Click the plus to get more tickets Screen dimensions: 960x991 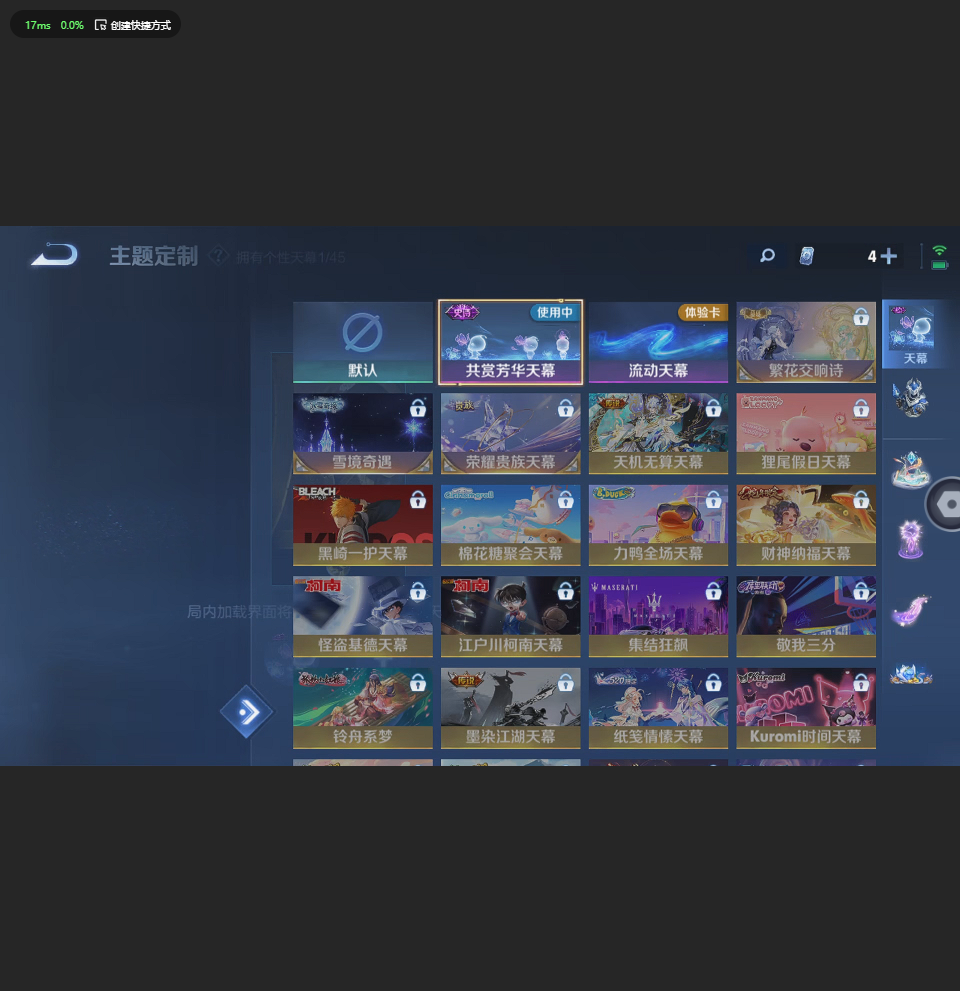(888, 256)
